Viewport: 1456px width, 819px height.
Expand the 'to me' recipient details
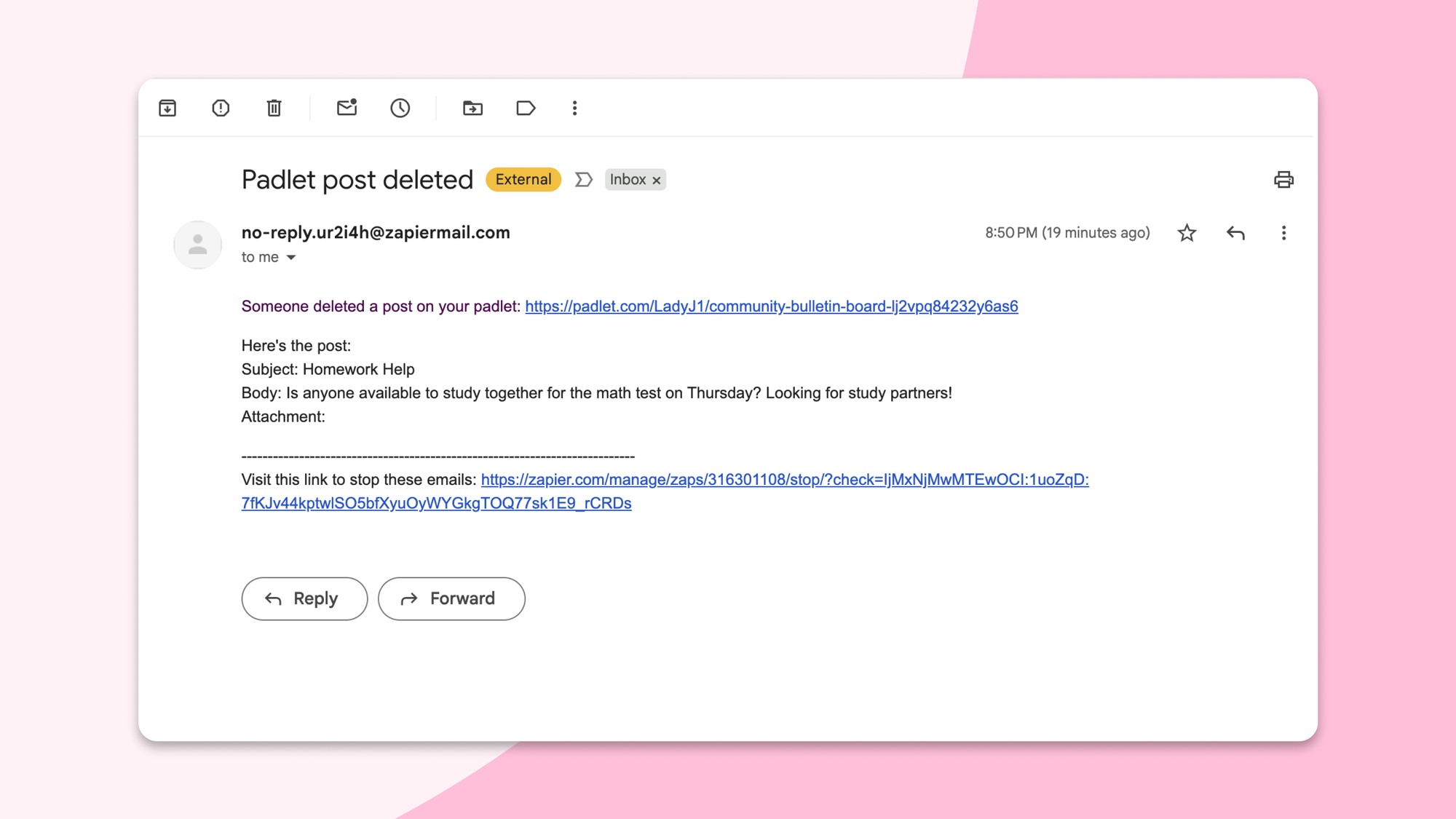point(291,258)
